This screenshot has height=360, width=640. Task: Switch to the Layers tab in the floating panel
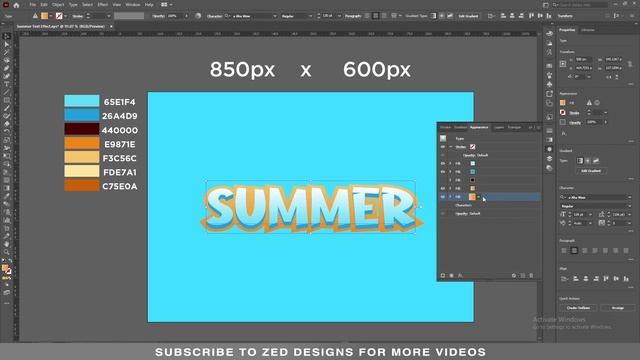[x=499, y=127]
